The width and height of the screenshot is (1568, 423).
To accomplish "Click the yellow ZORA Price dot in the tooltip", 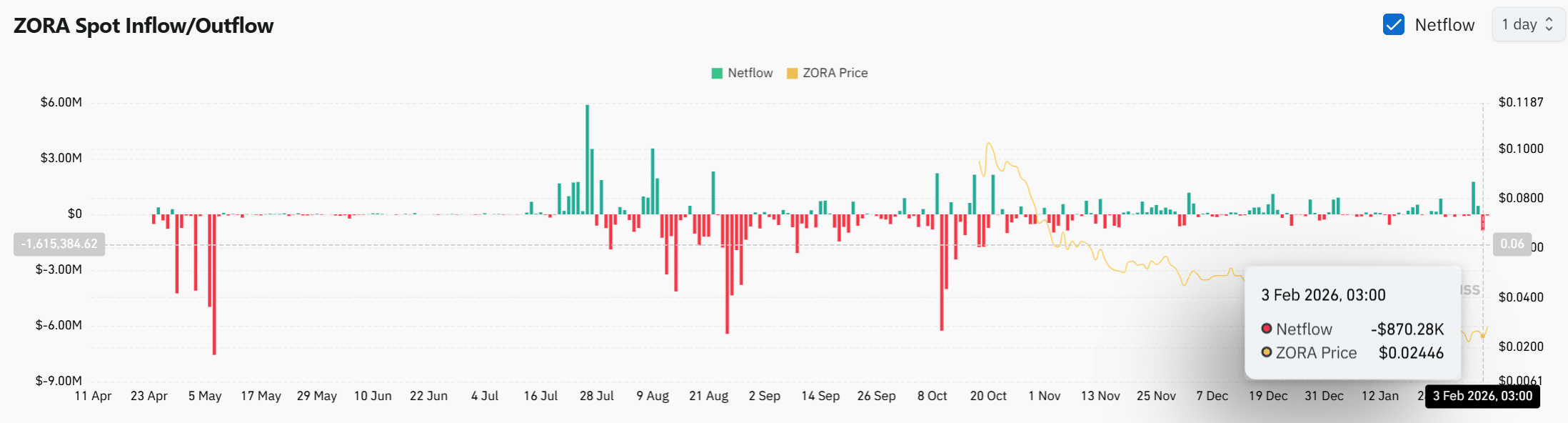I will [1267, 352].
